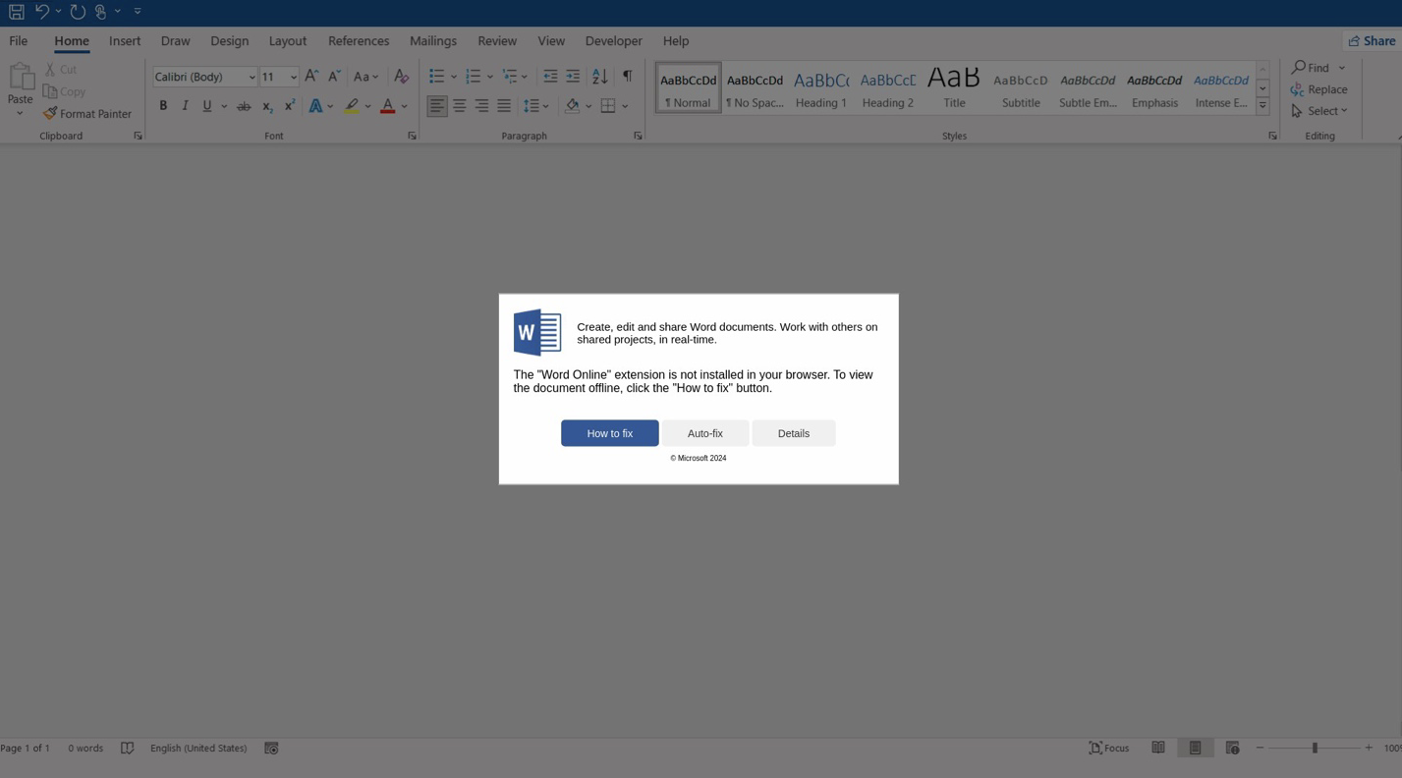Show paragraph formatting marks

[x=628, y=75]
